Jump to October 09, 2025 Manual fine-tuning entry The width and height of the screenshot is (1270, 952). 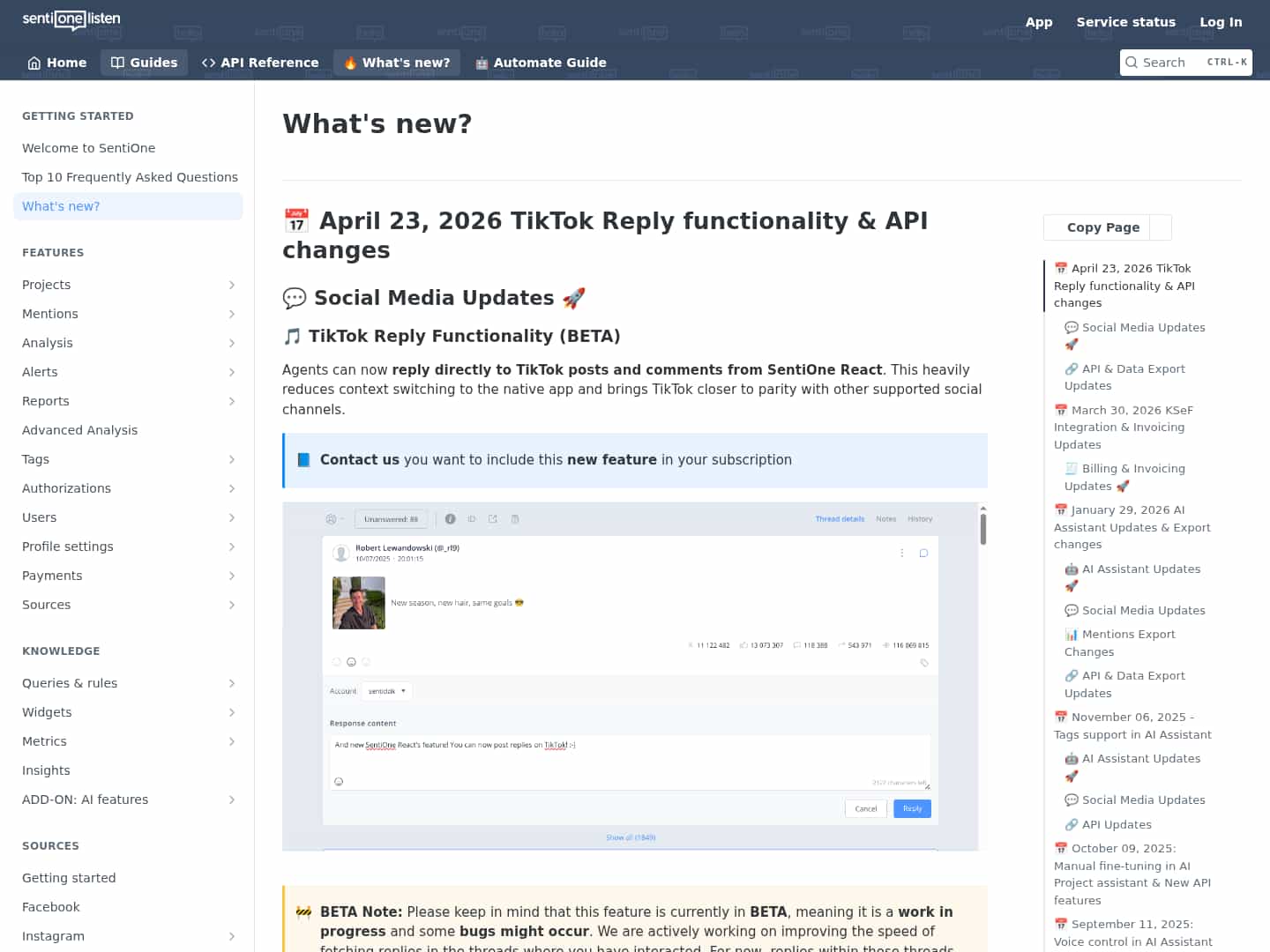coord(1132,874)
